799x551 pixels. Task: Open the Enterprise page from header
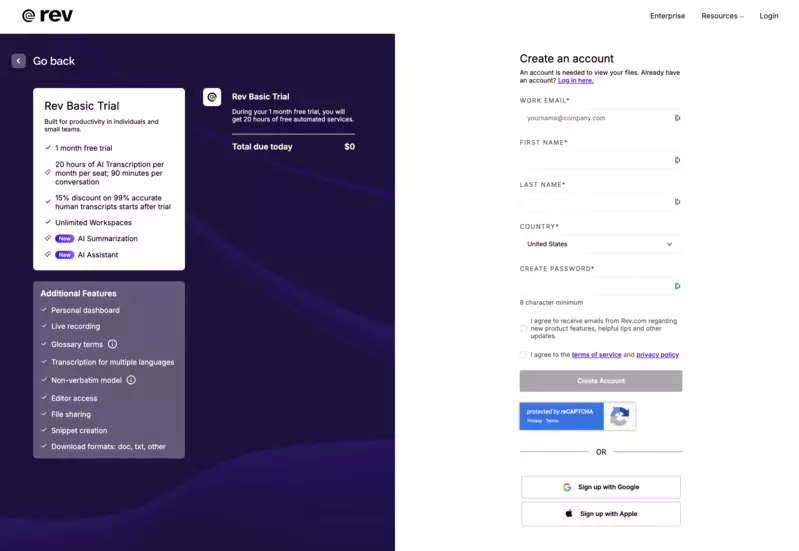point(667,16)
